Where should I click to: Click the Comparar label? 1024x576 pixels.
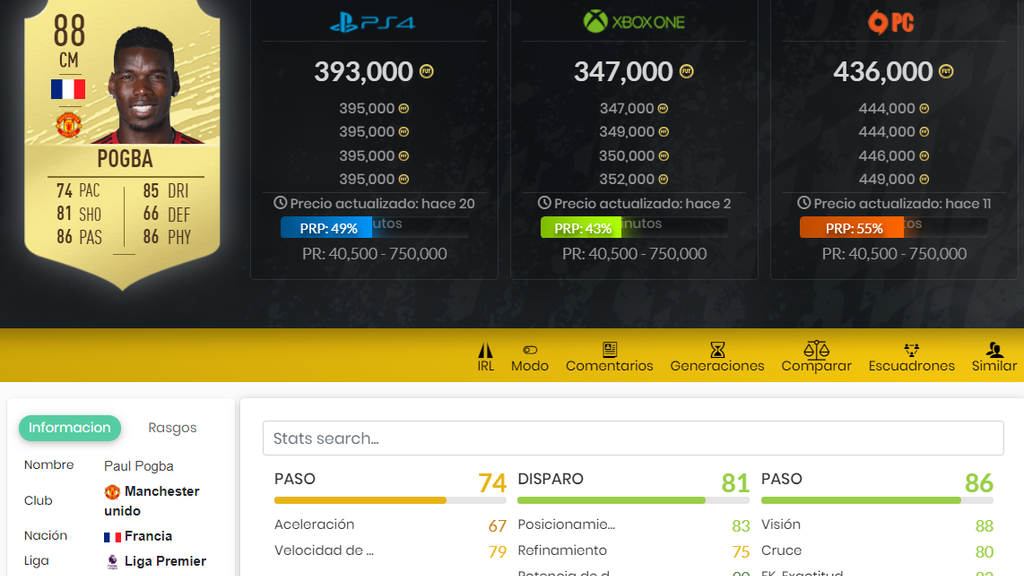[x=816, y=366]
